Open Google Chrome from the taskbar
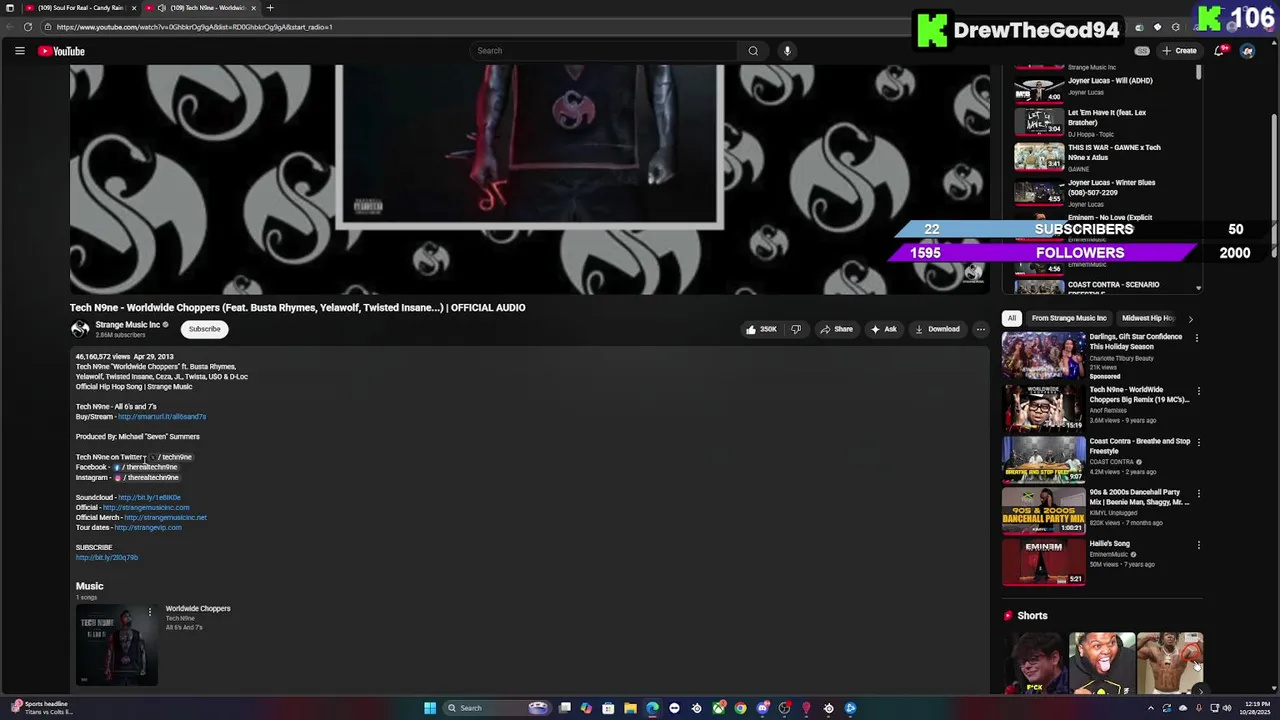Screen dimensions: 1280x720 [x=740, y=708]
